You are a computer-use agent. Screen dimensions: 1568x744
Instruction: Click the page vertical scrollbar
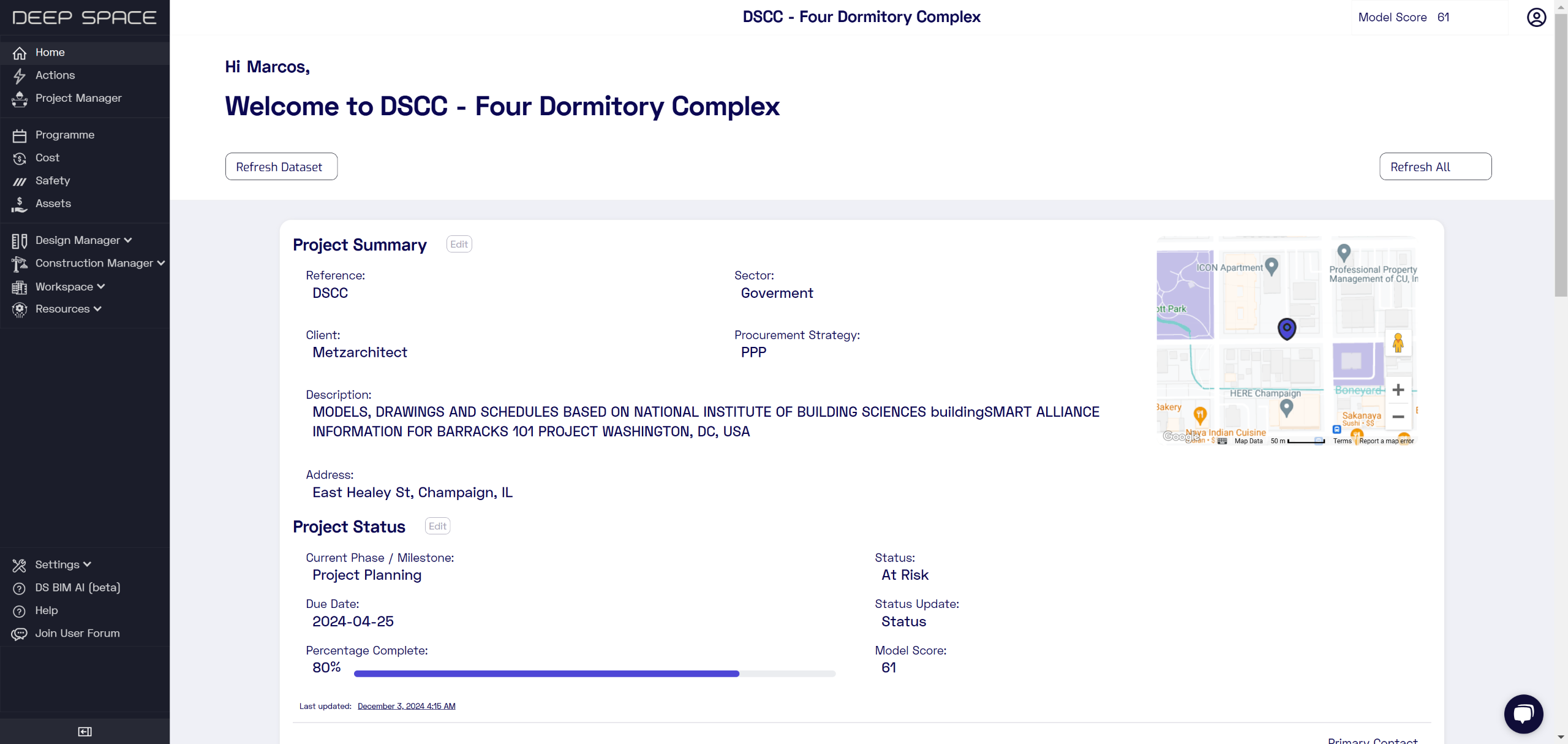point(1561,153)
